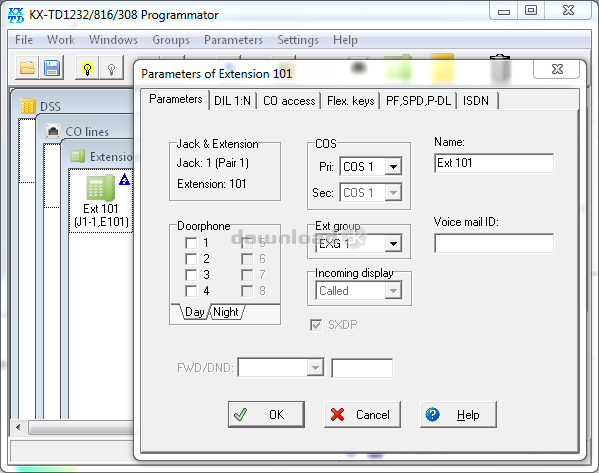Click the unlit lightbulb toolbar icon
Viewport: 599px width, 473px height.
[x=112, y=68]
